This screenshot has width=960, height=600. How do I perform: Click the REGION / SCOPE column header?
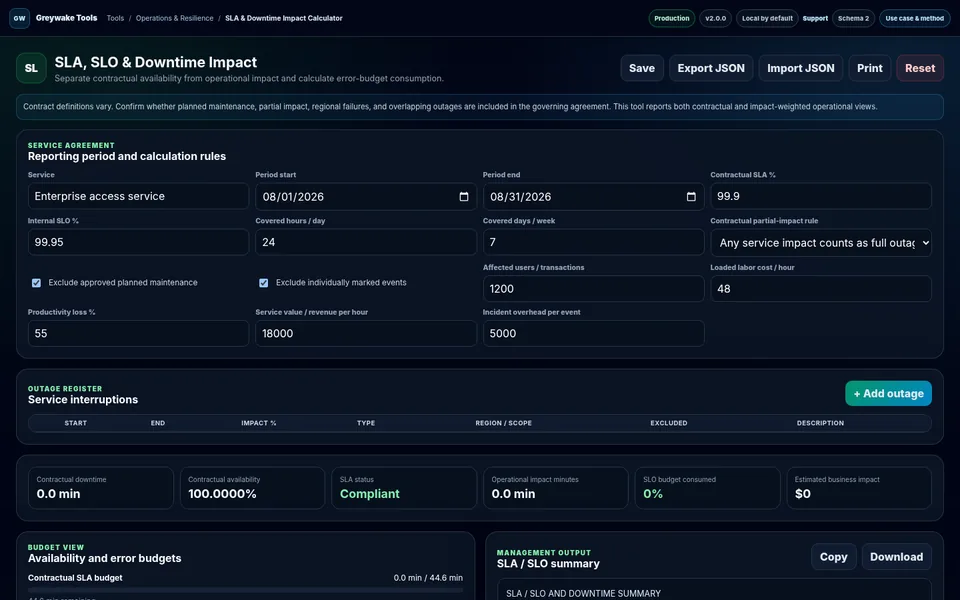point(503,423)
